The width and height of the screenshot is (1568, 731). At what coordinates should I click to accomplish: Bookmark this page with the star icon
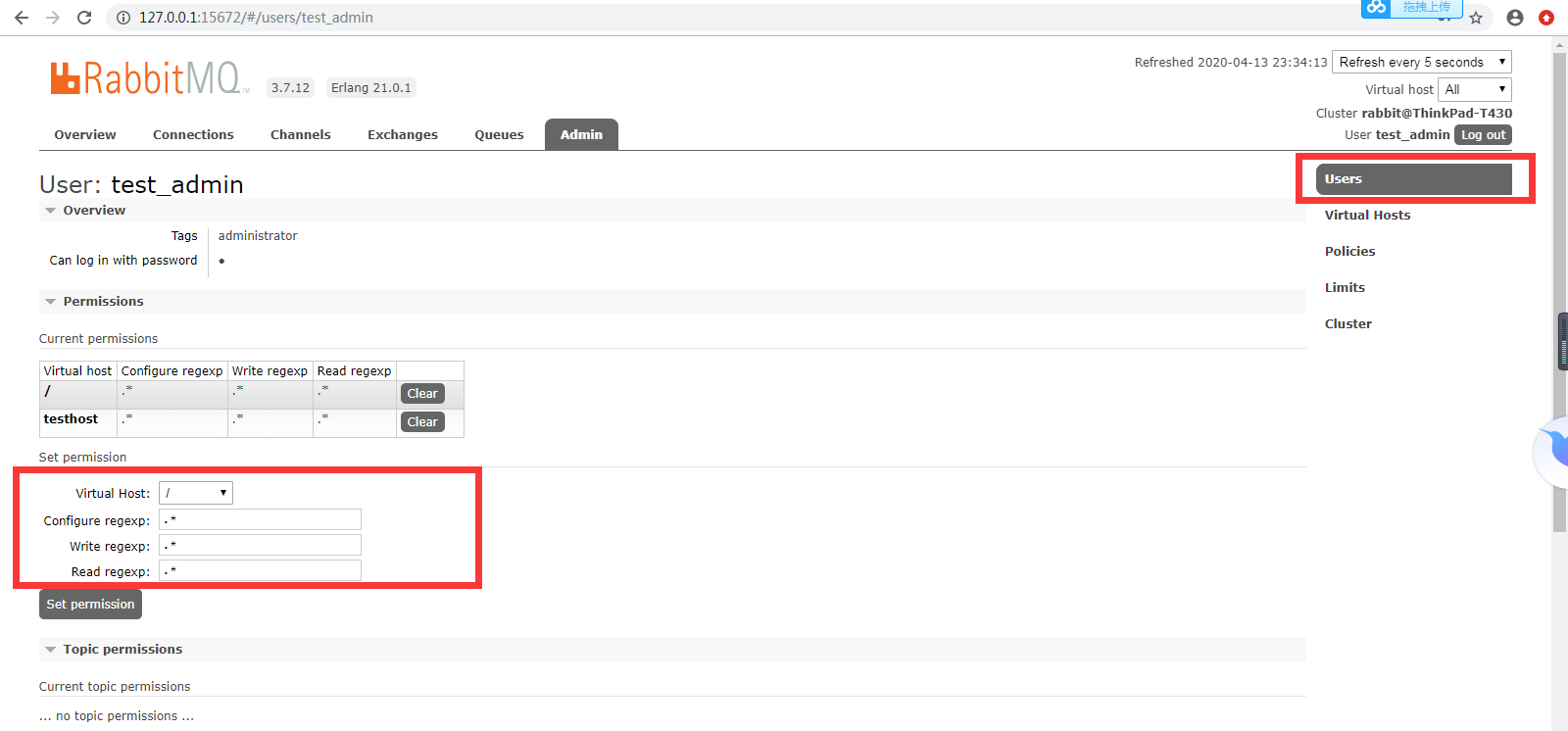point(1476,18)
